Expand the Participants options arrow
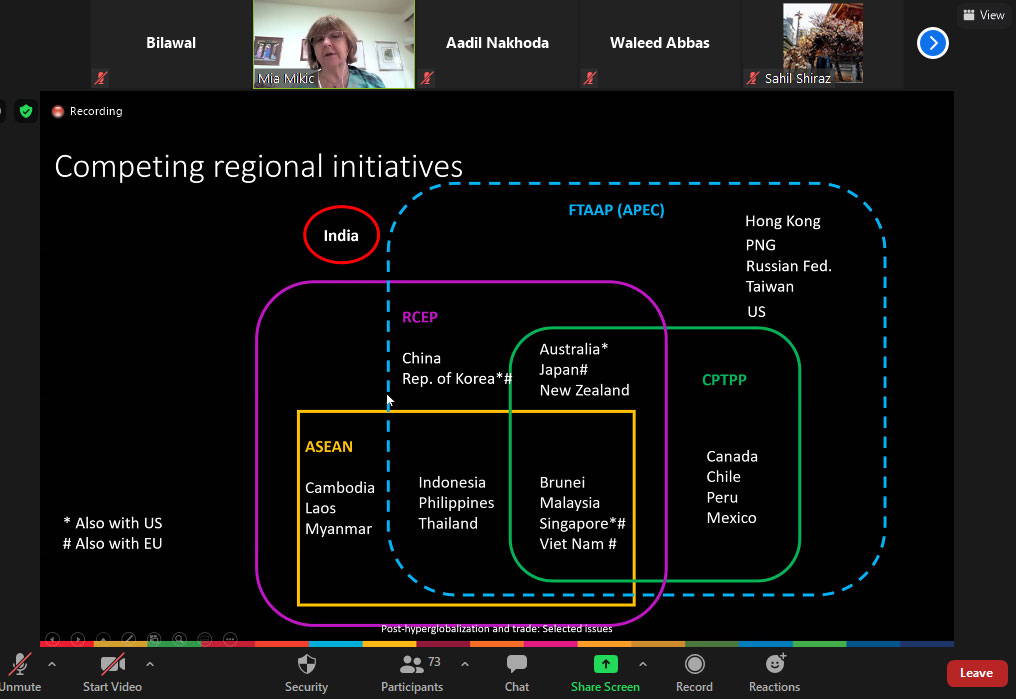 click(465, 664)
